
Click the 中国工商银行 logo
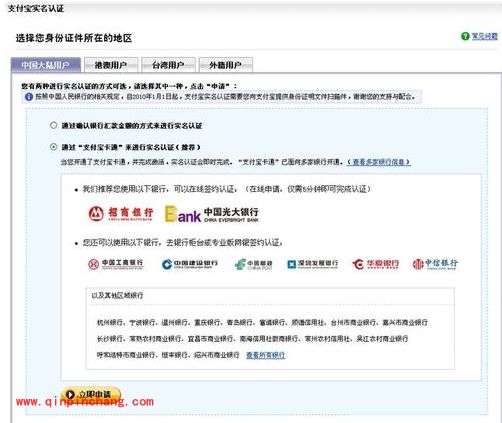click(x=116, y=264)
